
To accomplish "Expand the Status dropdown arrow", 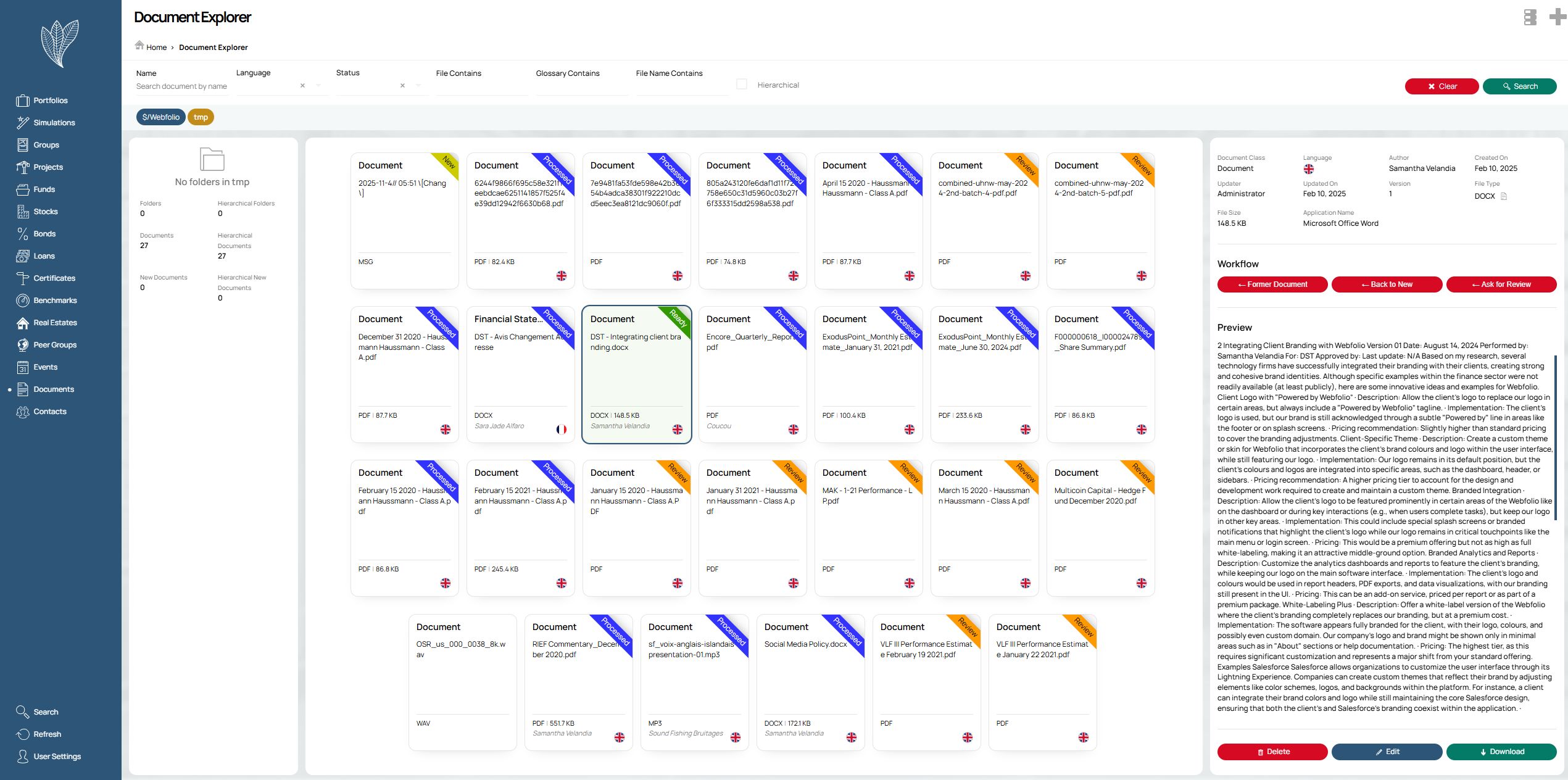I will point(418,86).
